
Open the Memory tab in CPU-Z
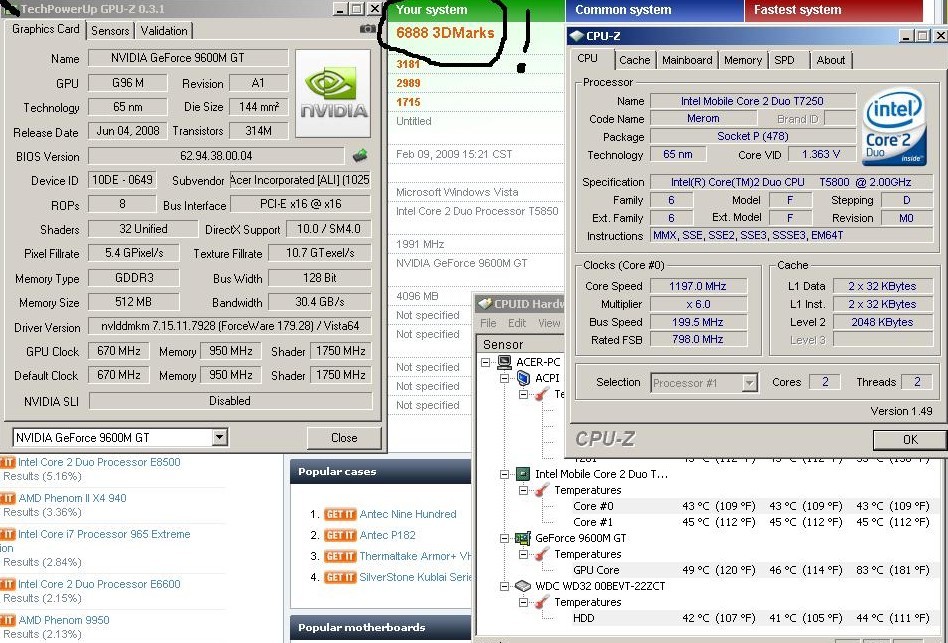point(742,60)
